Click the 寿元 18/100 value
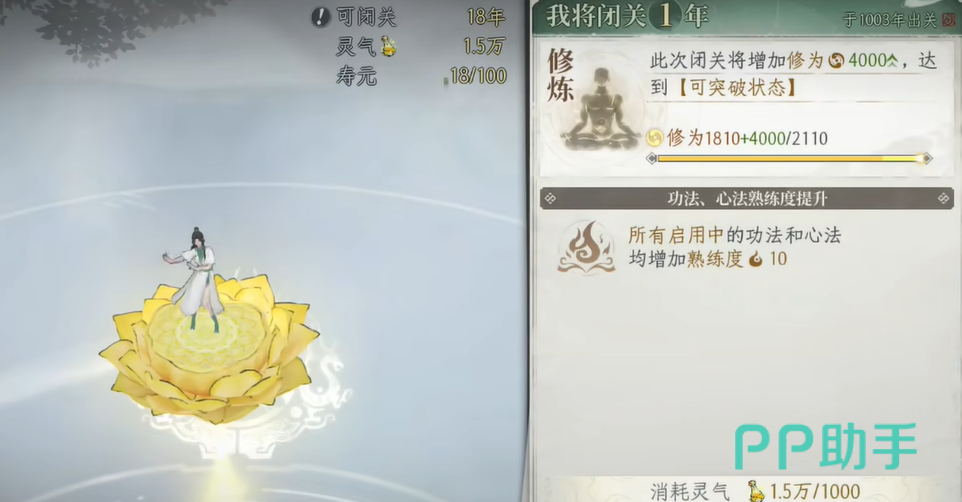Screen dimensions: 962x502 pyautogui.click(x=478, y=76)
